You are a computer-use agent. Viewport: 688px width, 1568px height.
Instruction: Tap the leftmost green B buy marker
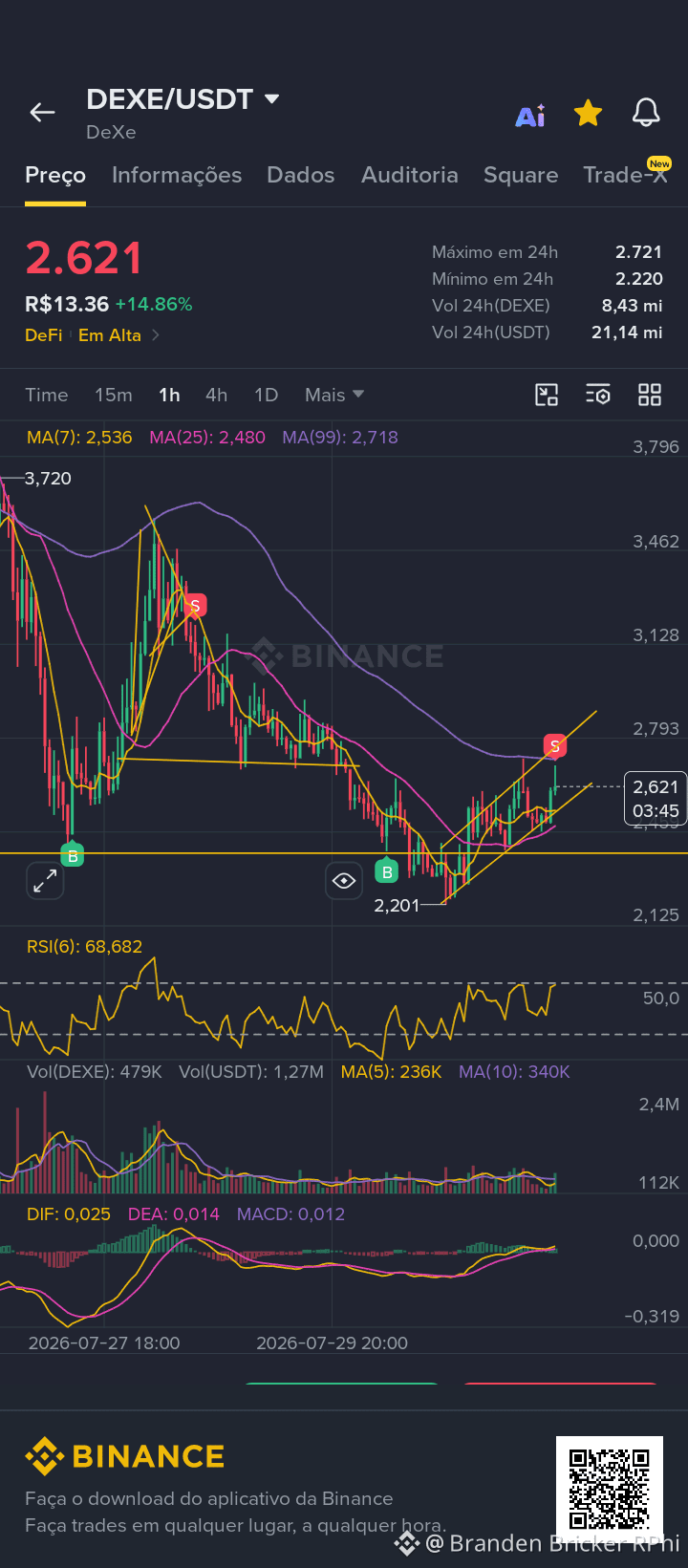pos(73,855)
